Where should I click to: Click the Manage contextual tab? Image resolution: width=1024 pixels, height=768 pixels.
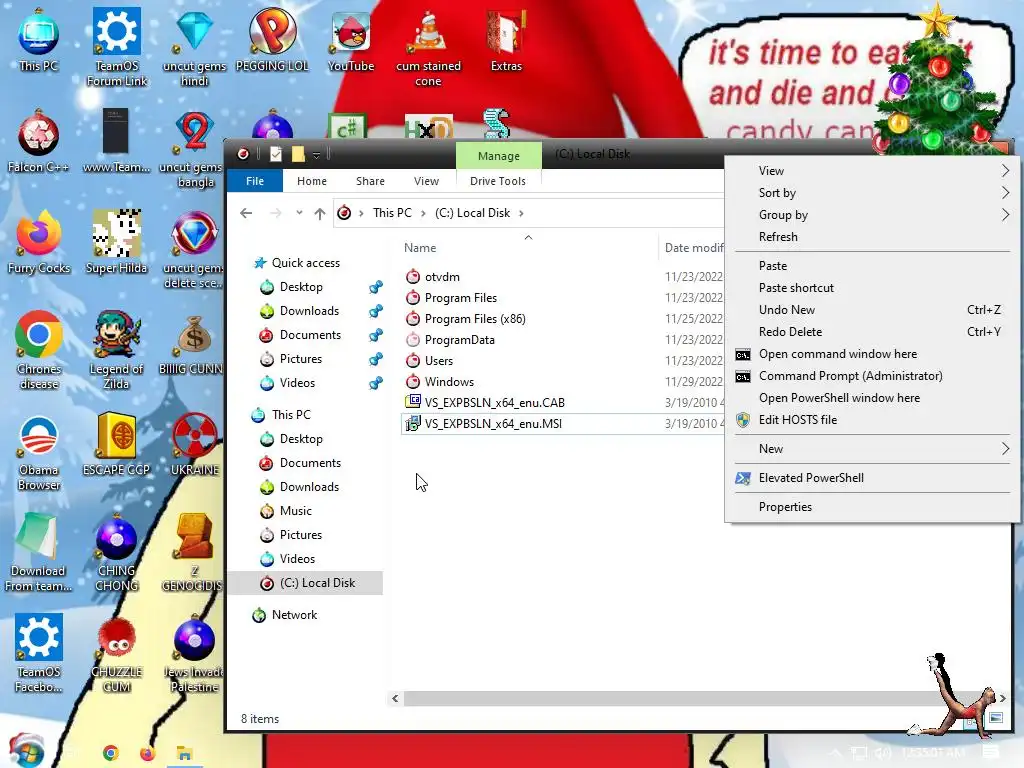499,156
